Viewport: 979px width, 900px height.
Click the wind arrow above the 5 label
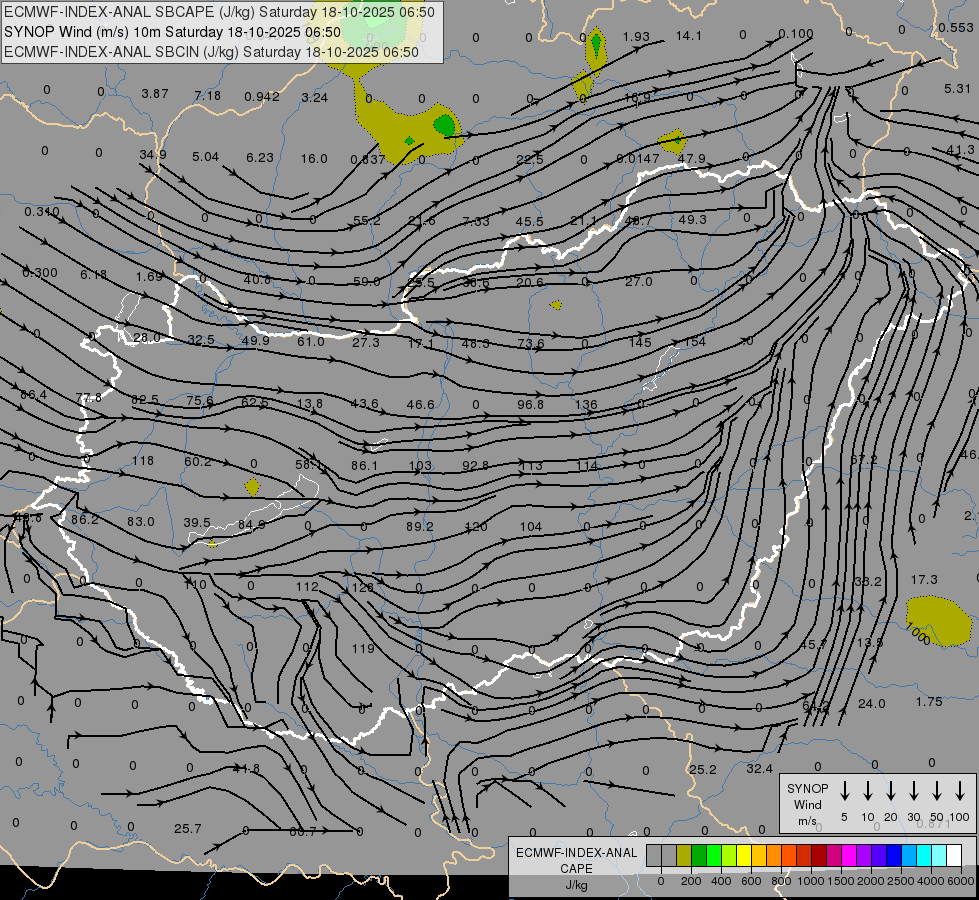(x=844, y=790)
